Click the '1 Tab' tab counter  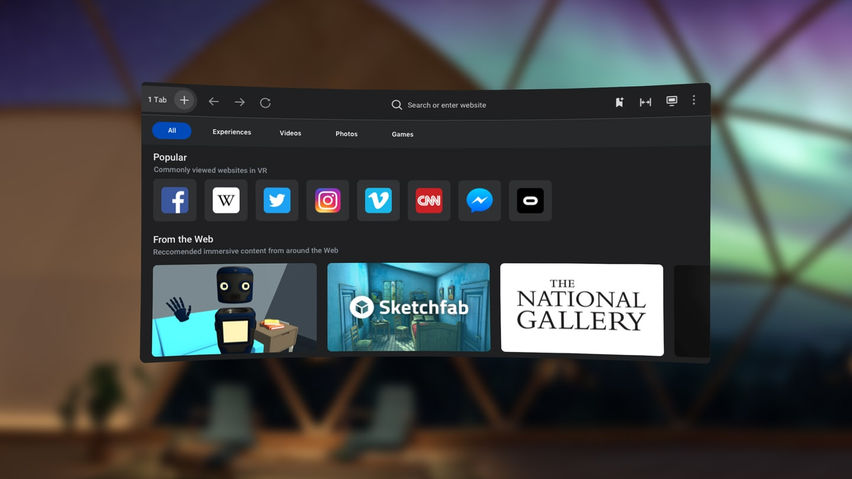tap(158, 100)
